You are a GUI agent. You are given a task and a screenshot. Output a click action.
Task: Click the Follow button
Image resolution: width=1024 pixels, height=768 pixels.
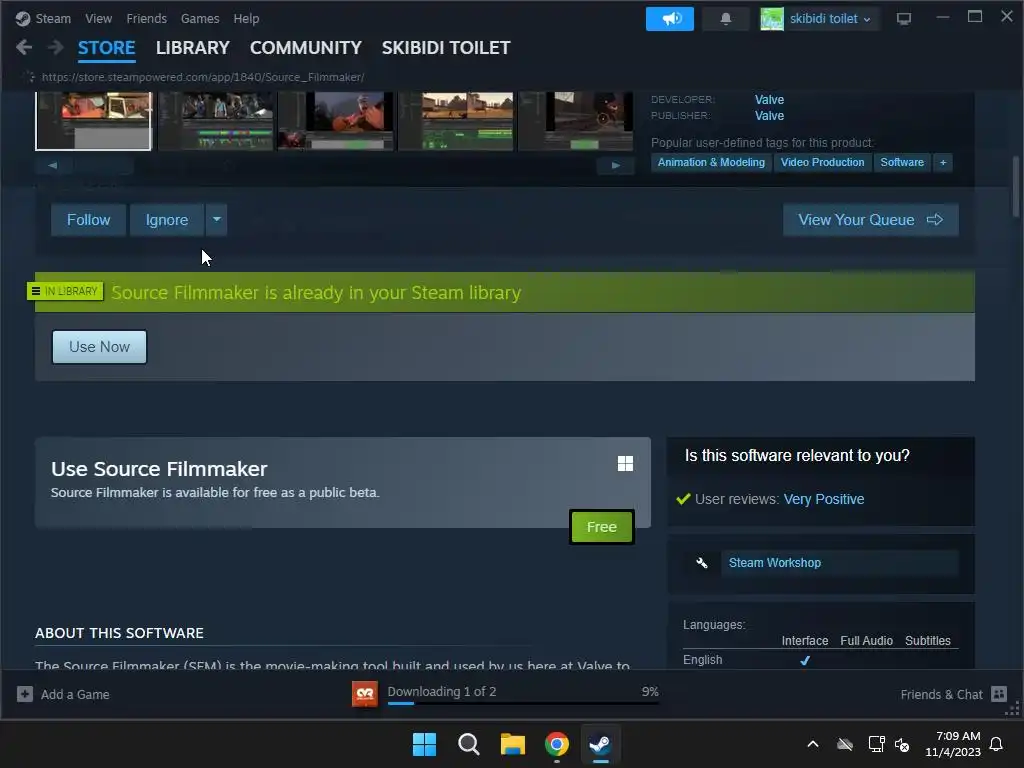coord(88,219)
